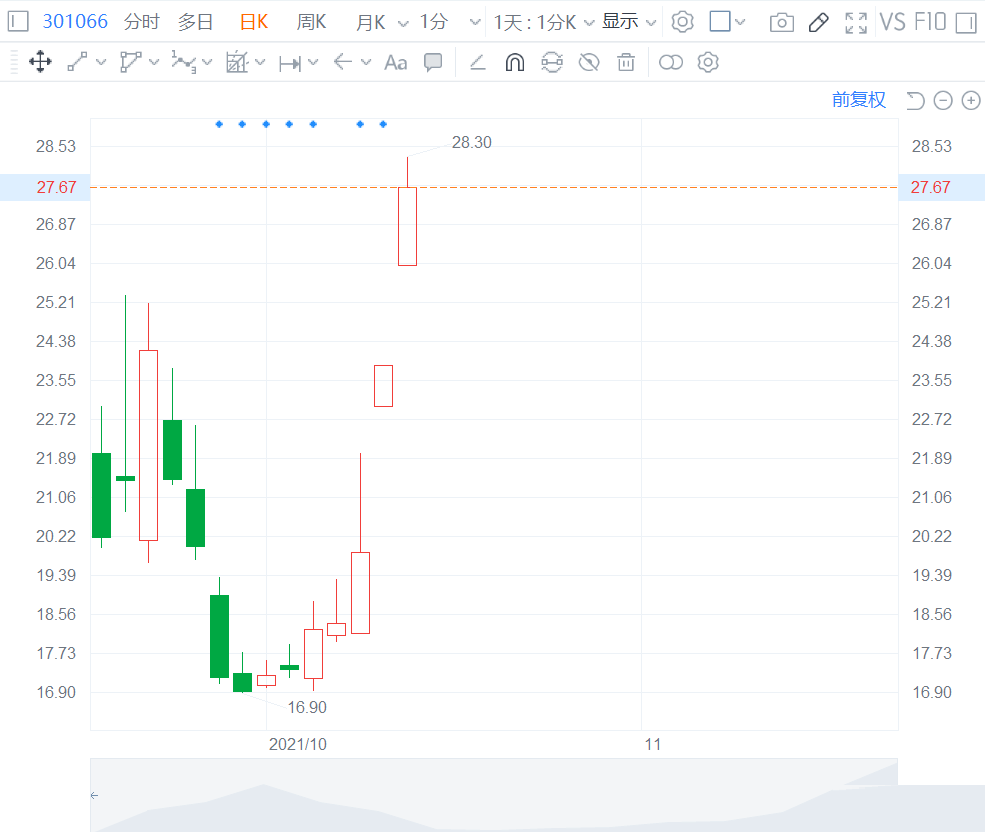985x832 pixels.
Task: Expand the 月K period dropdown
Action: [402, 22]
